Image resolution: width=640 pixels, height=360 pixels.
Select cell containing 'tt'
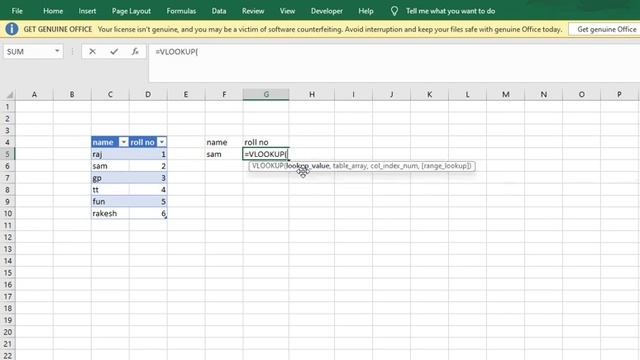click(x=110, y=189)
